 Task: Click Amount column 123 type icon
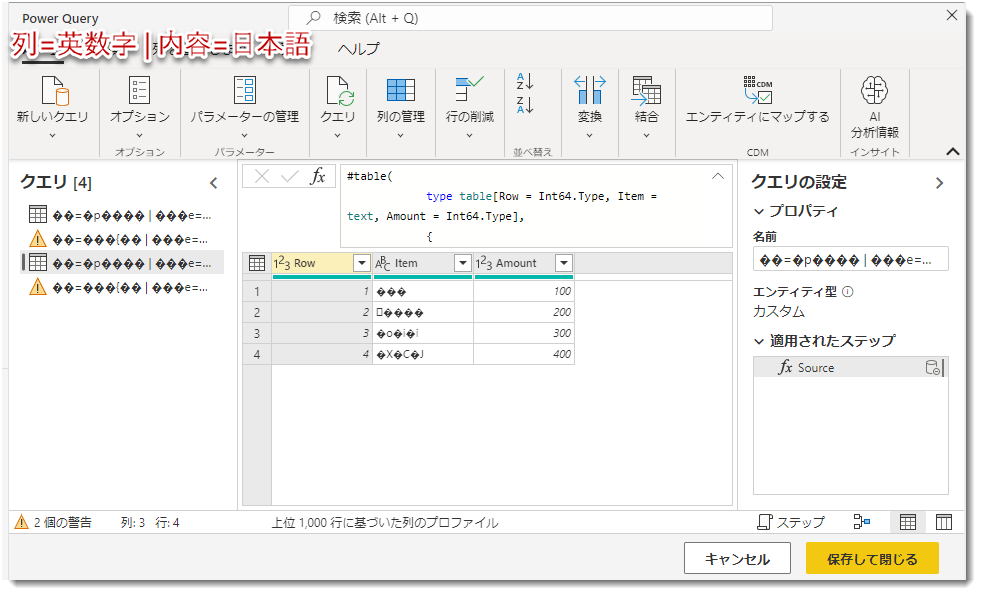(x=484, y=263)
